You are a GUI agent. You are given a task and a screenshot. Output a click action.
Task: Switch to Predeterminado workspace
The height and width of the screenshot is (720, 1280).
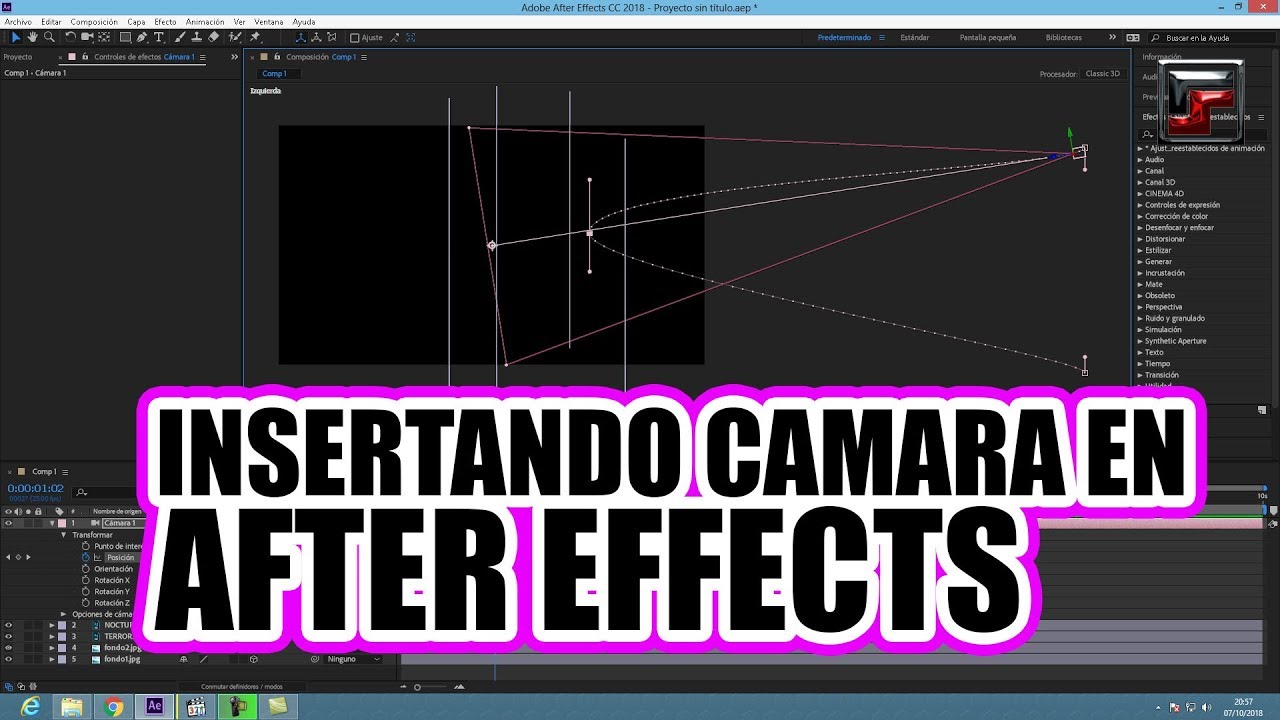[x=844, y=38]
